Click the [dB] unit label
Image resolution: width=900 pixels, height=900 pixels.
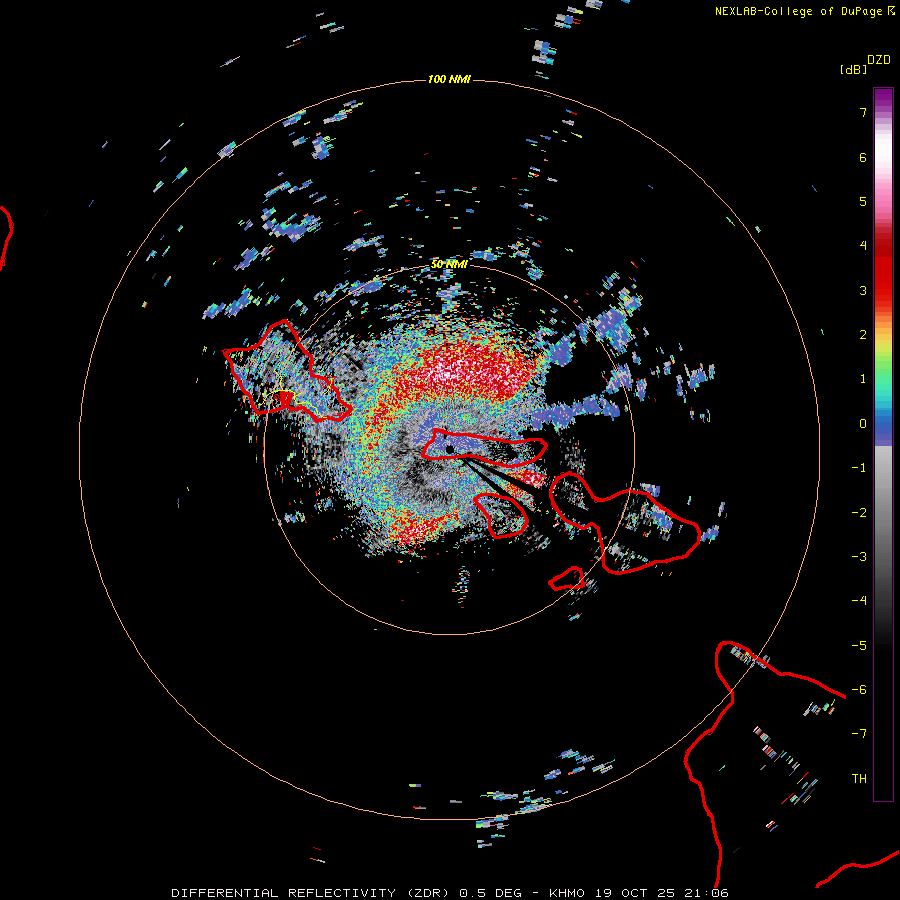(x=854, y=70)
